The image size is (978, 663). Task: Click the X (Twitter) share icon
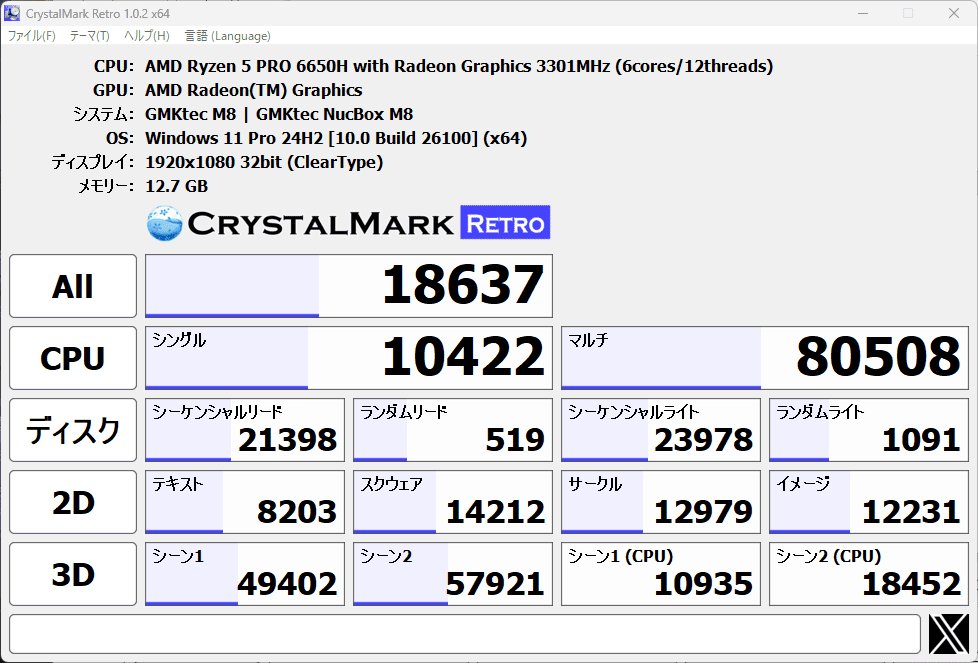pyautogui.click(x=948, y=634)
